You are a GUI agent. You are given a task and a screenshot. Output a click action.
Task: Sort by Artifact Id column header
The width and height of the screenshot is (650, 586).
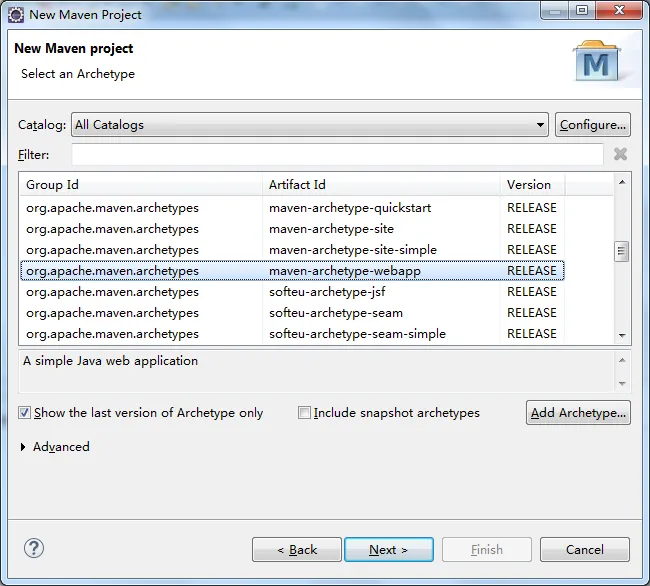point(381,185)
